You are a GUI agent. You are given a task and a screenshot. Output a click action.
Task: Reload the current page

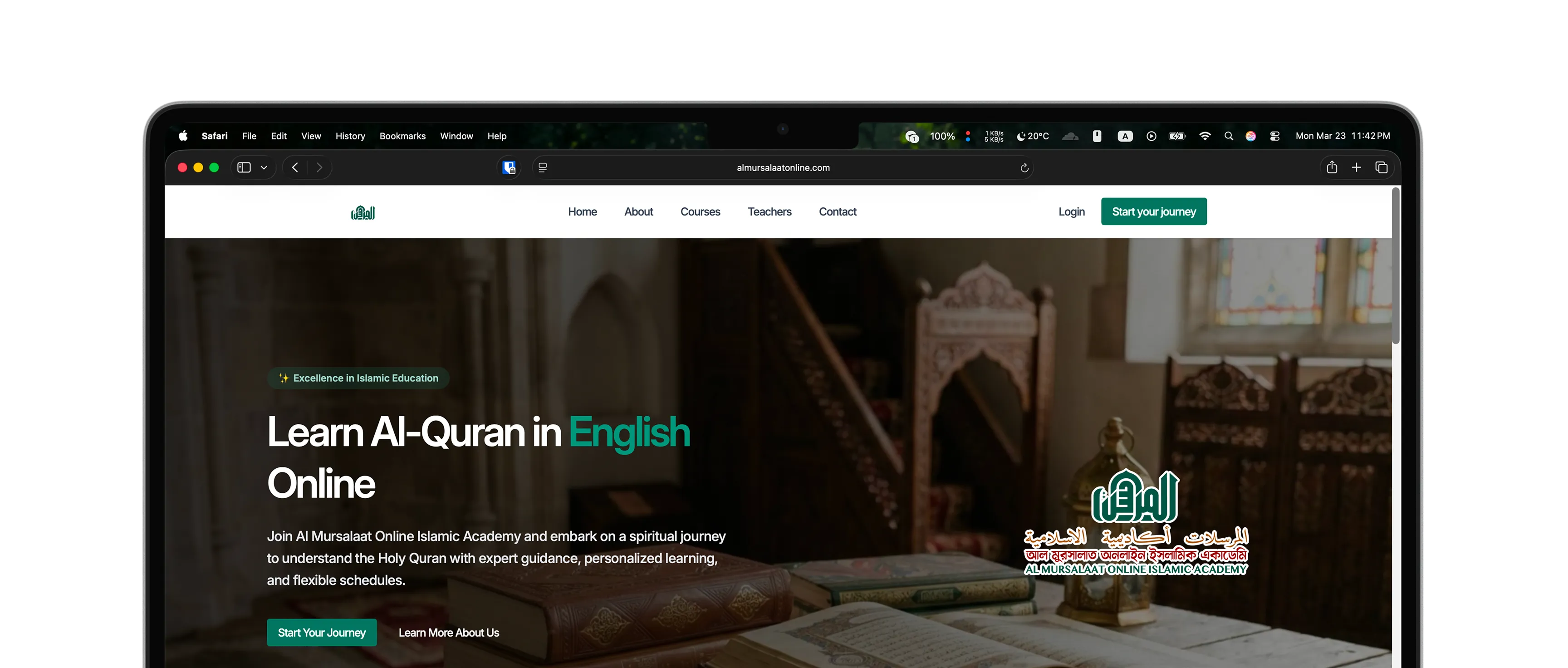coord(1024,167)
